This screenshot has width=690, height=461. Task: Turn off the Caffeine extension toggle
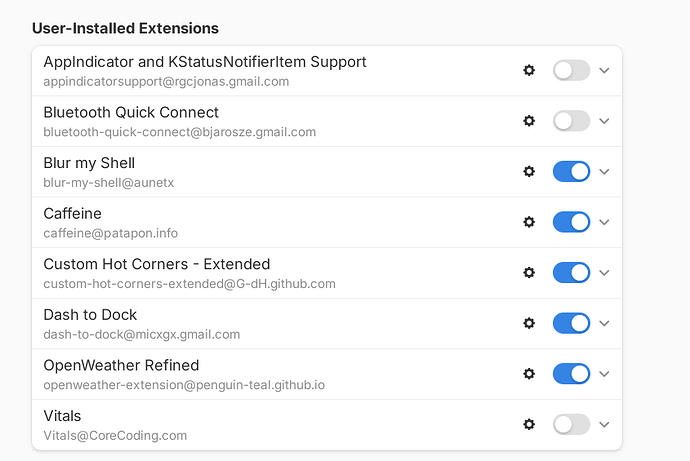point(571,222)
